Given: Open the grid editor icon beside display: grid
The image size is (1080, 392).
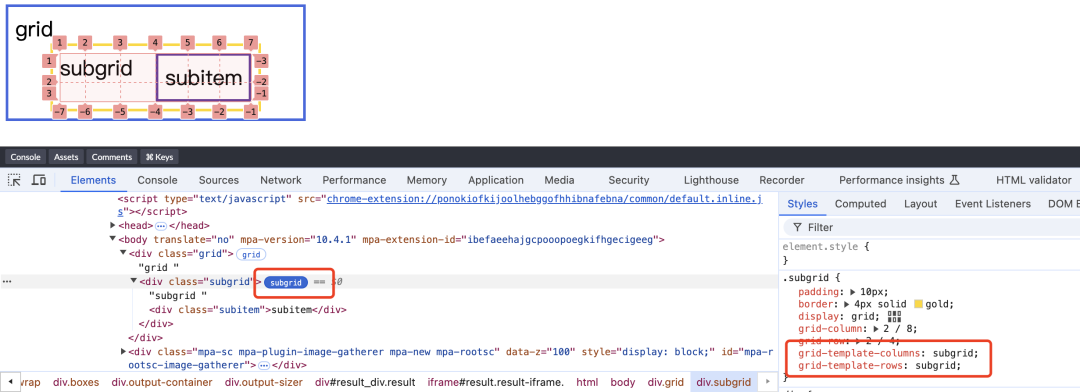Looking at the screenshot, I should click(895, 316).
